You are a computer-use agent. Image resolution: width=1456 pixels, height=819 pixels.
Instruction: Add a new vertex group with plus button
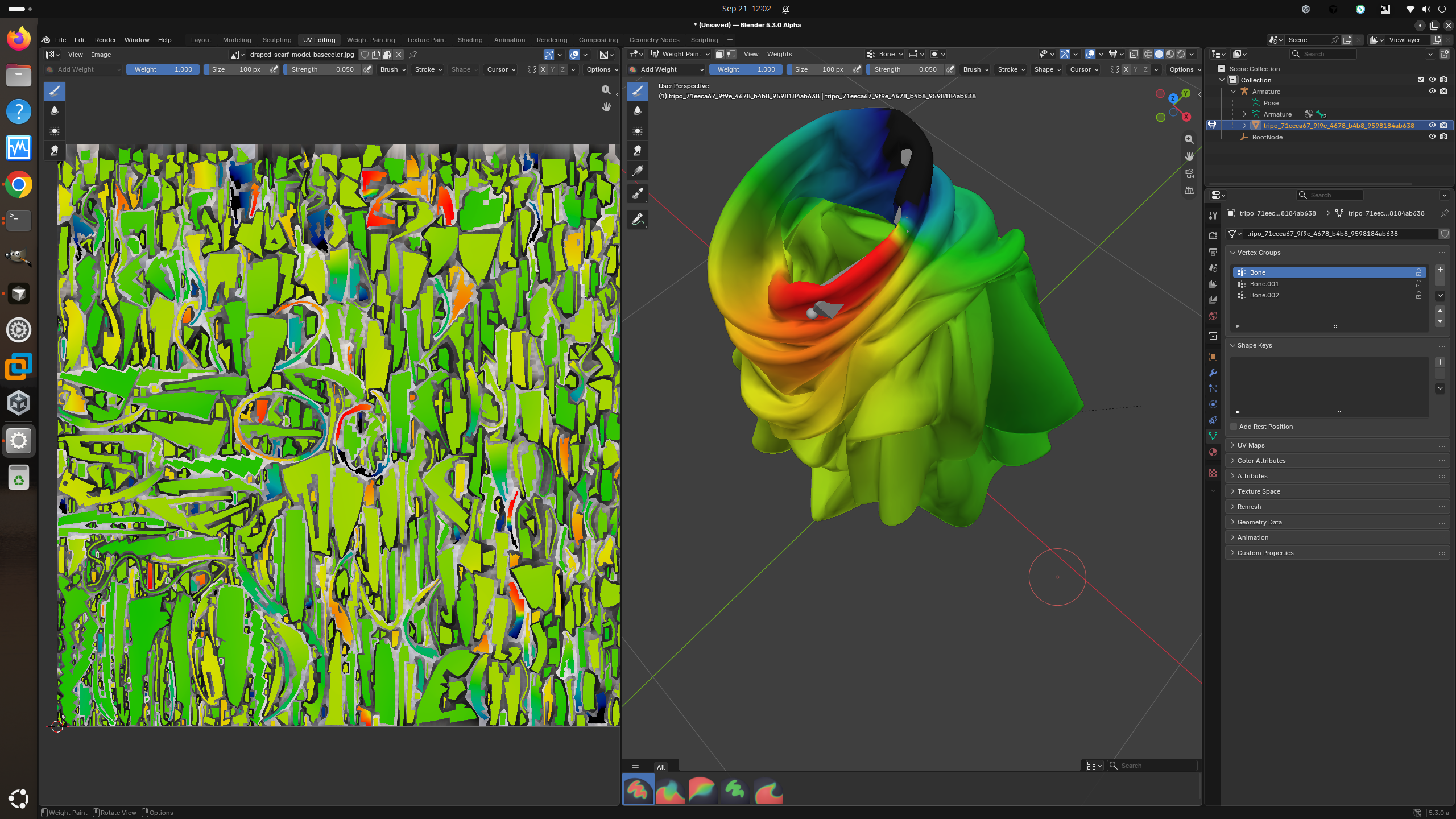point(1440,270)
